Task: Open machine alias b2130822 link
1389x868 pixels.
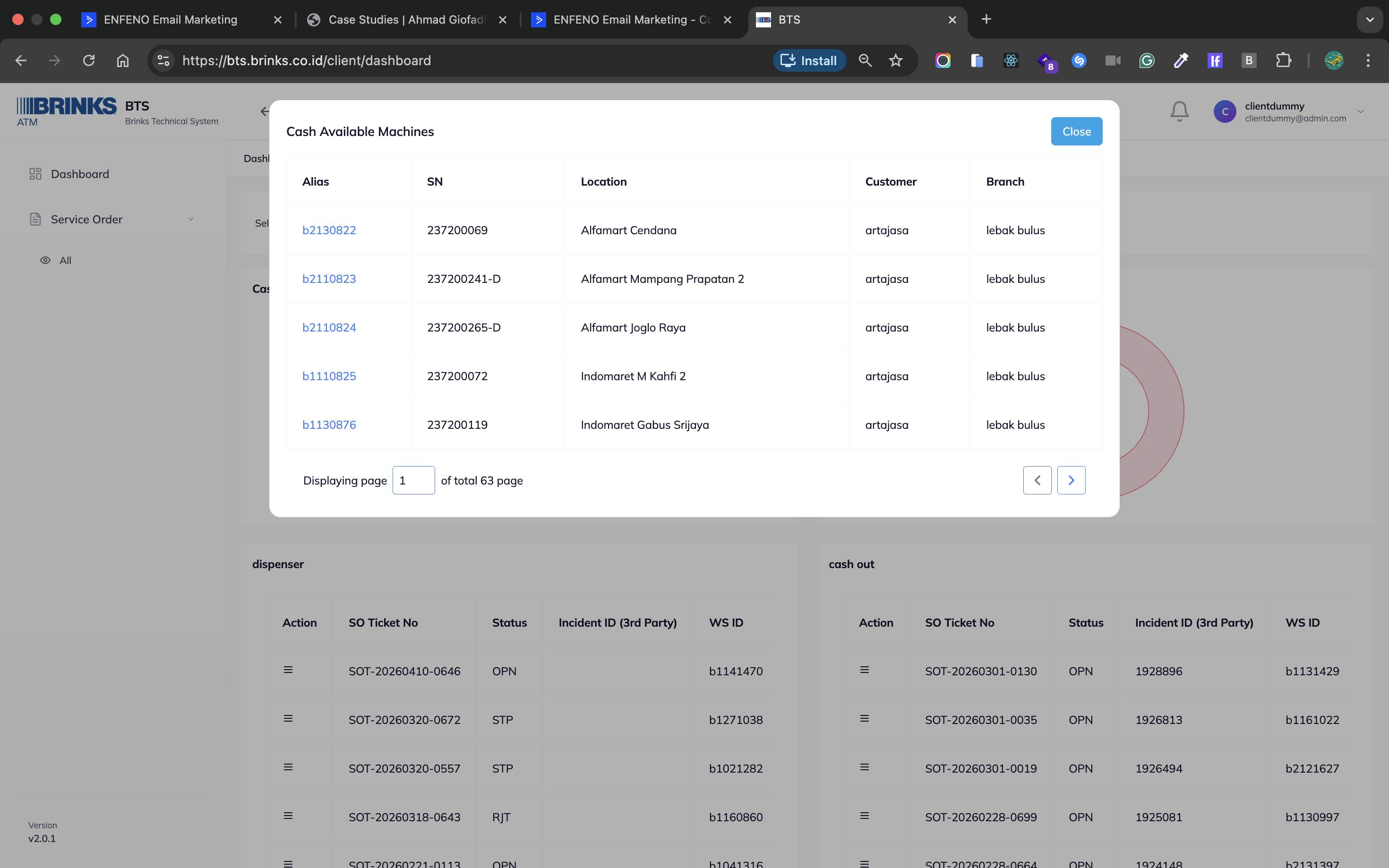Action: (329, 230)
